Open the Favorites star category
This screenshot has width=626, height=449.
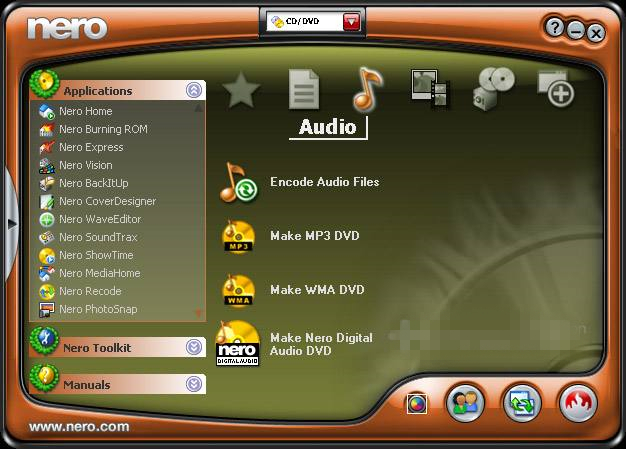(241, 91)
